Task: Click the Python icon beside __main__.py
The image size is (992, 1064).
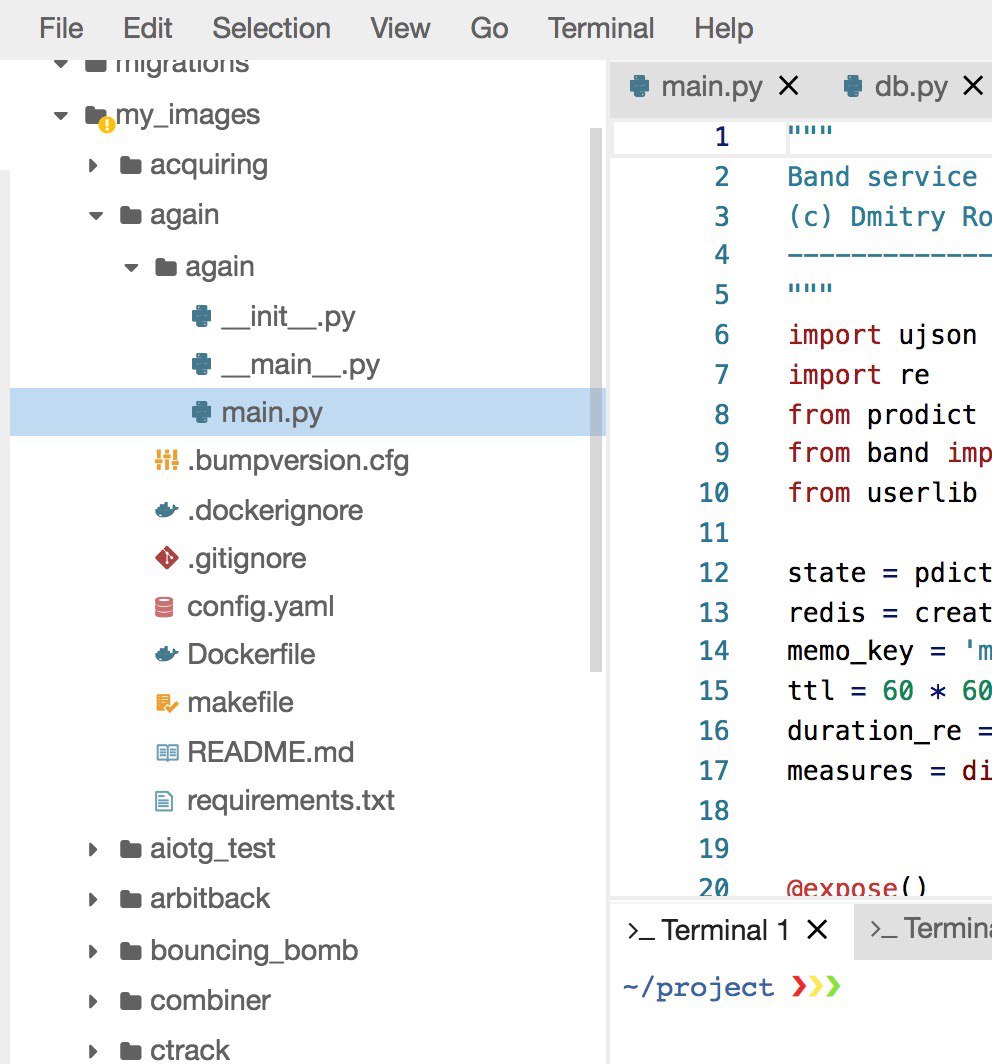Action: 202,364
